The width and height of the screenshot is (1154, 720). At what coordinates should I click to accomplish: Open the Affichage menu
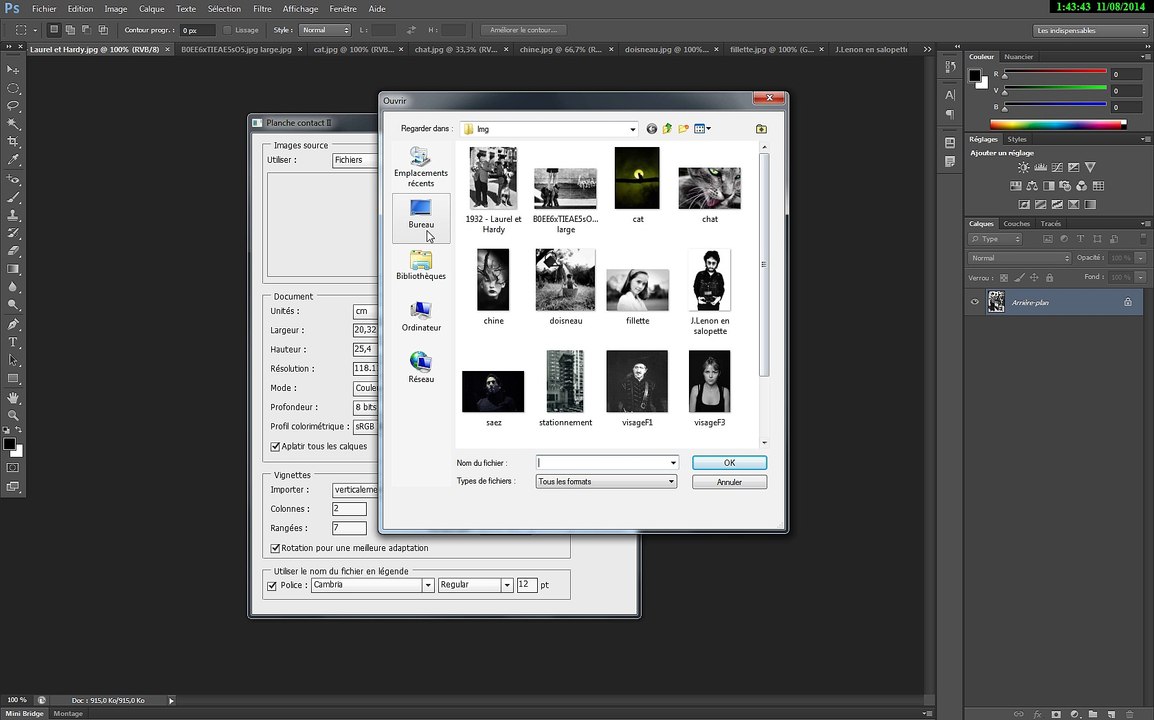pyautogui.click(x=300, y=9)
